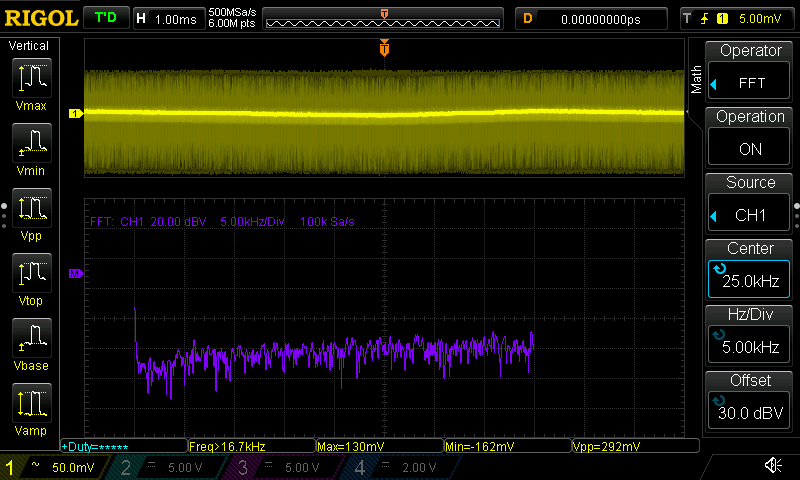Click the left measurement menu page dots
This screenshot has width=800, height=480.
point(4,215)
